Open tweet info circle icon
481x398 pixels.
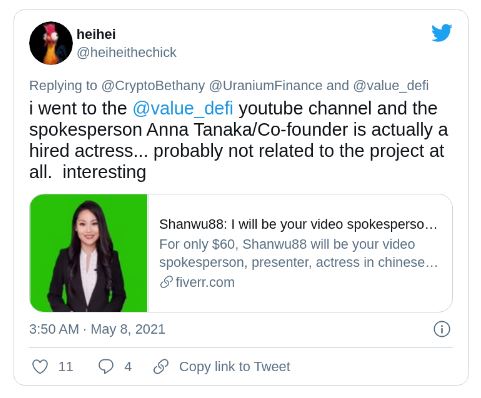pos(442,329)
